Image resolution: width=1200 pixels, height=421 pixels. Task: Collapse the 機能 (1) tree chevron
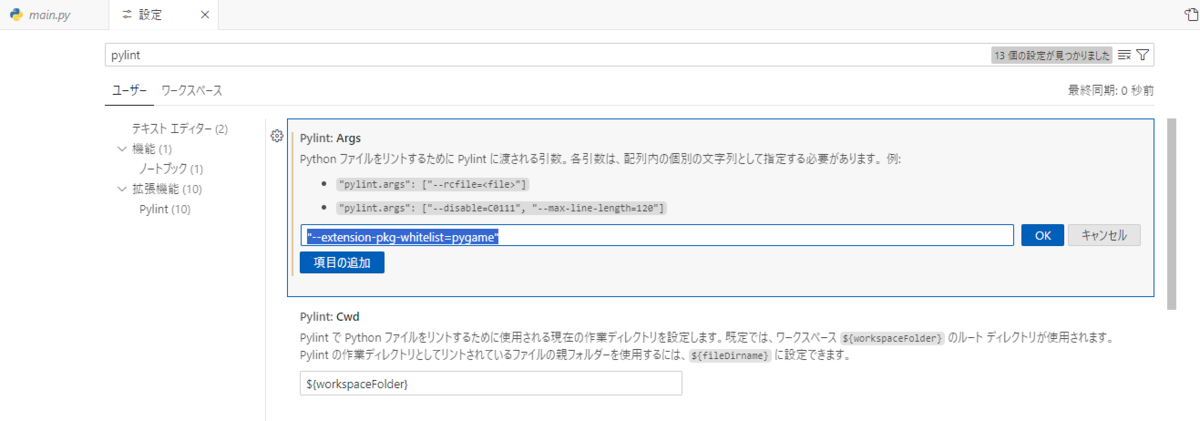pos(122,149)
